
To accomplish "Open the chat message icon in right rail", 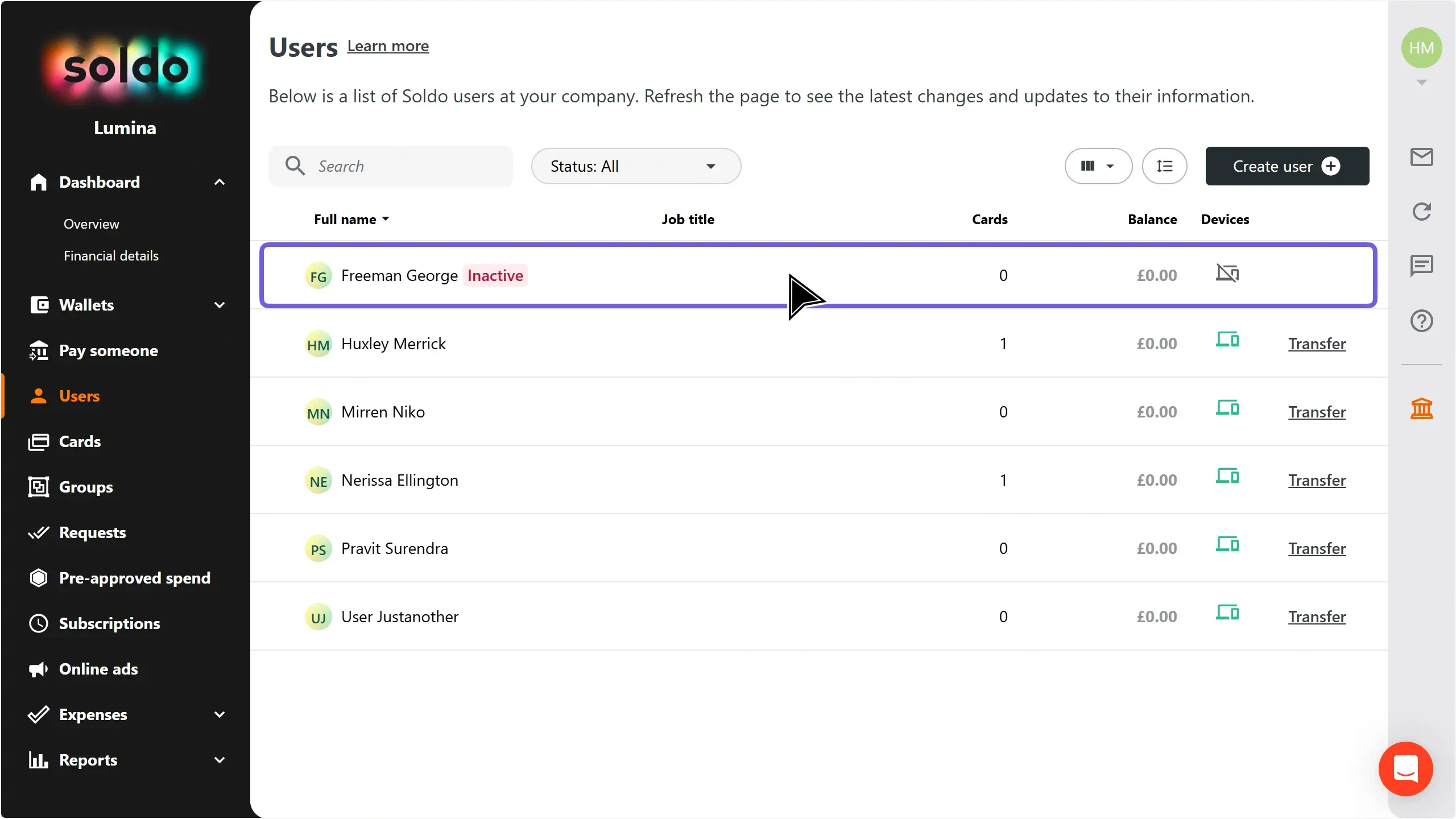I will tap(1421, 266).
